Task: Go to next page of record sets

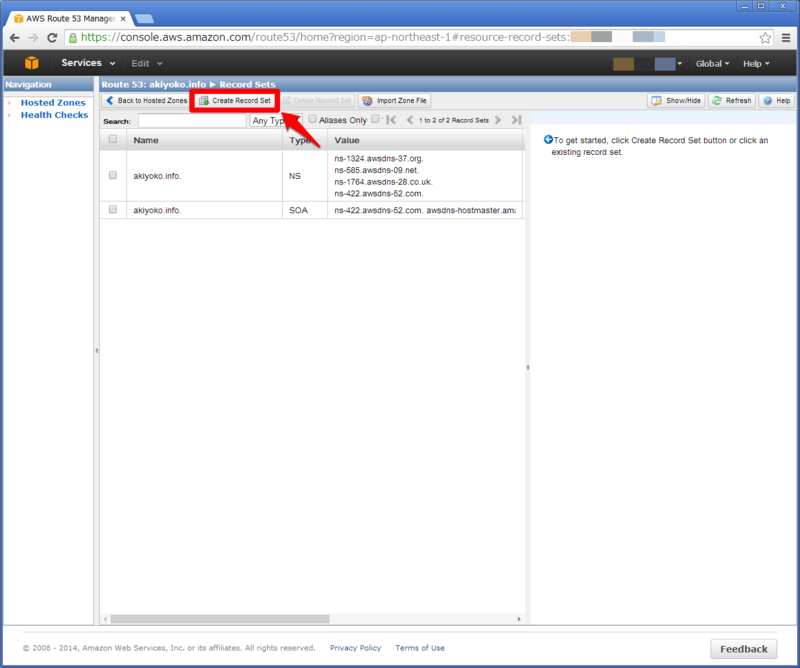Action: click(x=498, y=120)
